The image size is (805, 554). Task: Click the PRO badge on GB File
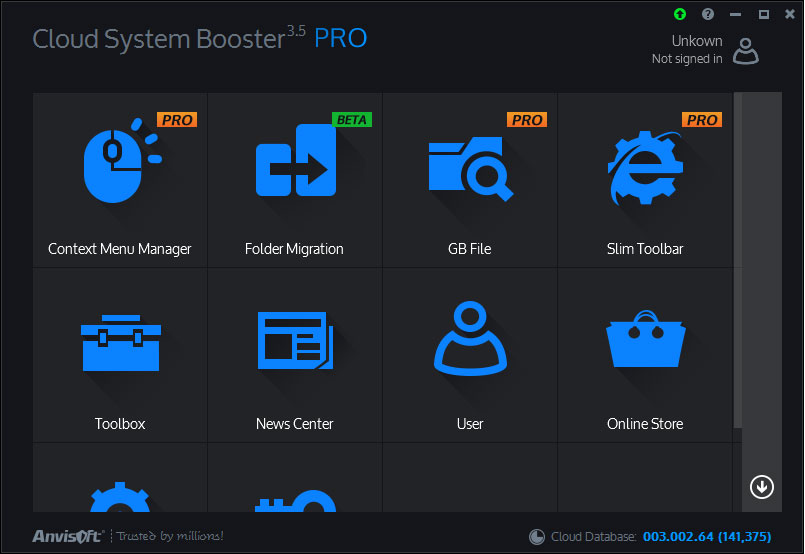click(x=527, y=120)
